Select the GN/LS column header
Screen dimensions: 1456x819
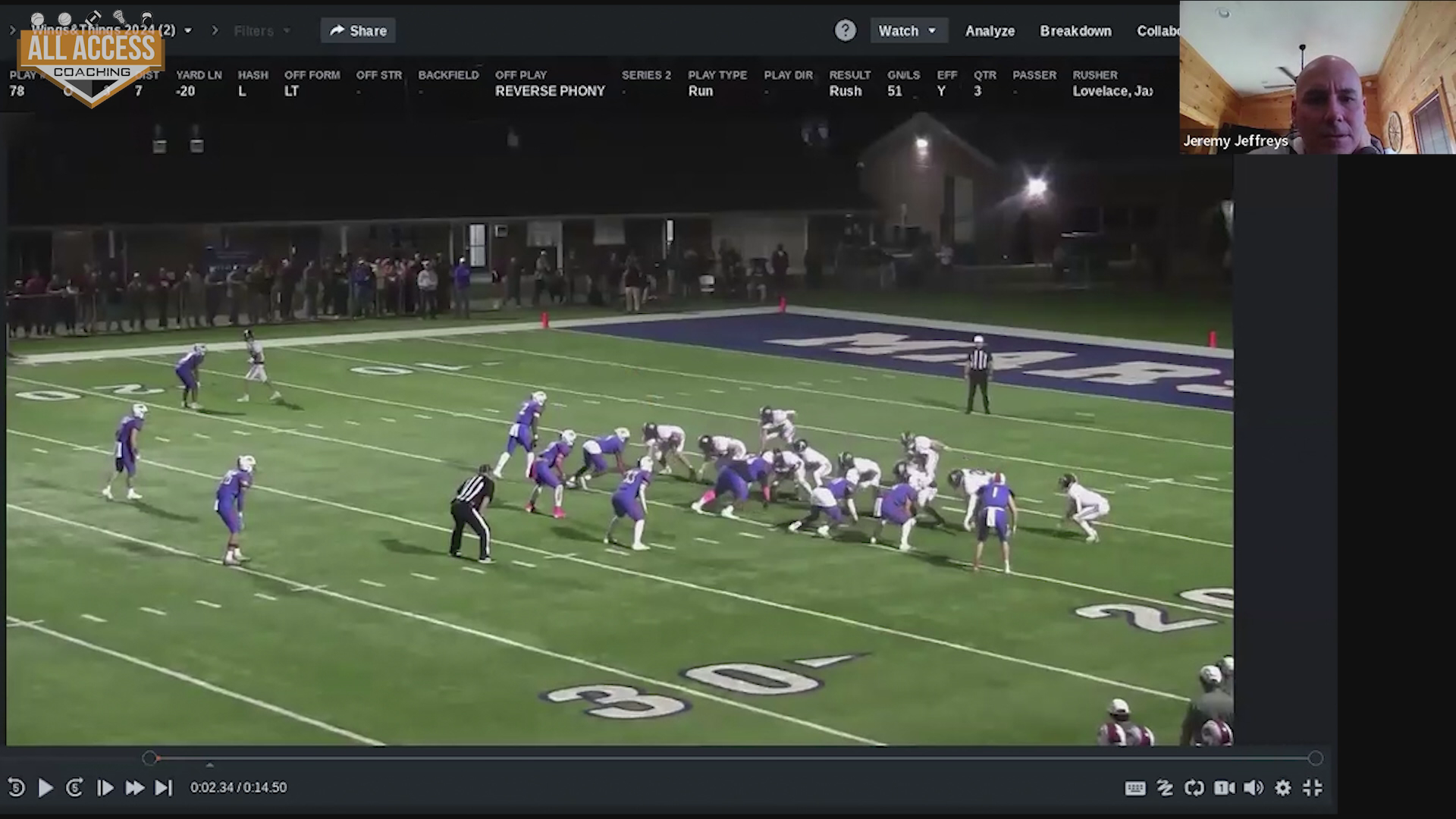903,75
